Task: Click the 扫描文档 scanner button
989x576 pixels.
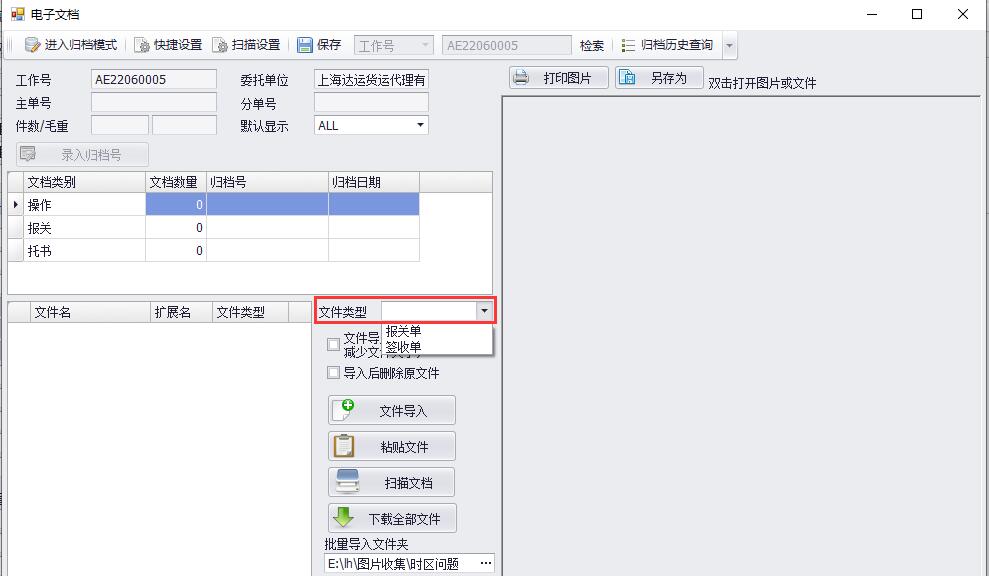Action: pyautogui.click(x=392, y=483)
